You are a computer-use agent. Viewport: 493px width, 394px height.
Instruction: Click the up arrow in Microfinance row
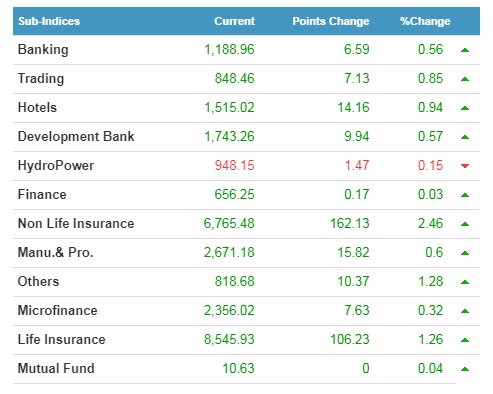click(x=465, y=311)
